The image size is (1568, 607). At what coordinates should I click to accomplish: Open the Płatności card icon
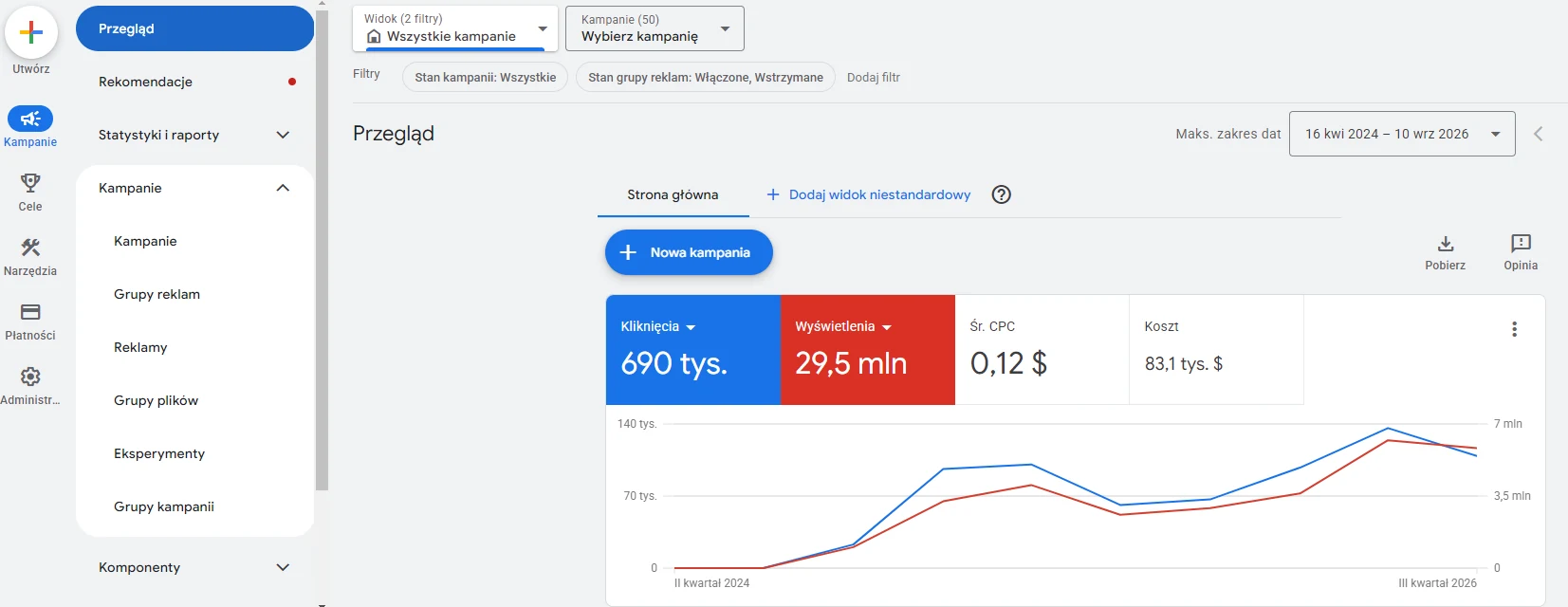[x=30, y=312]
